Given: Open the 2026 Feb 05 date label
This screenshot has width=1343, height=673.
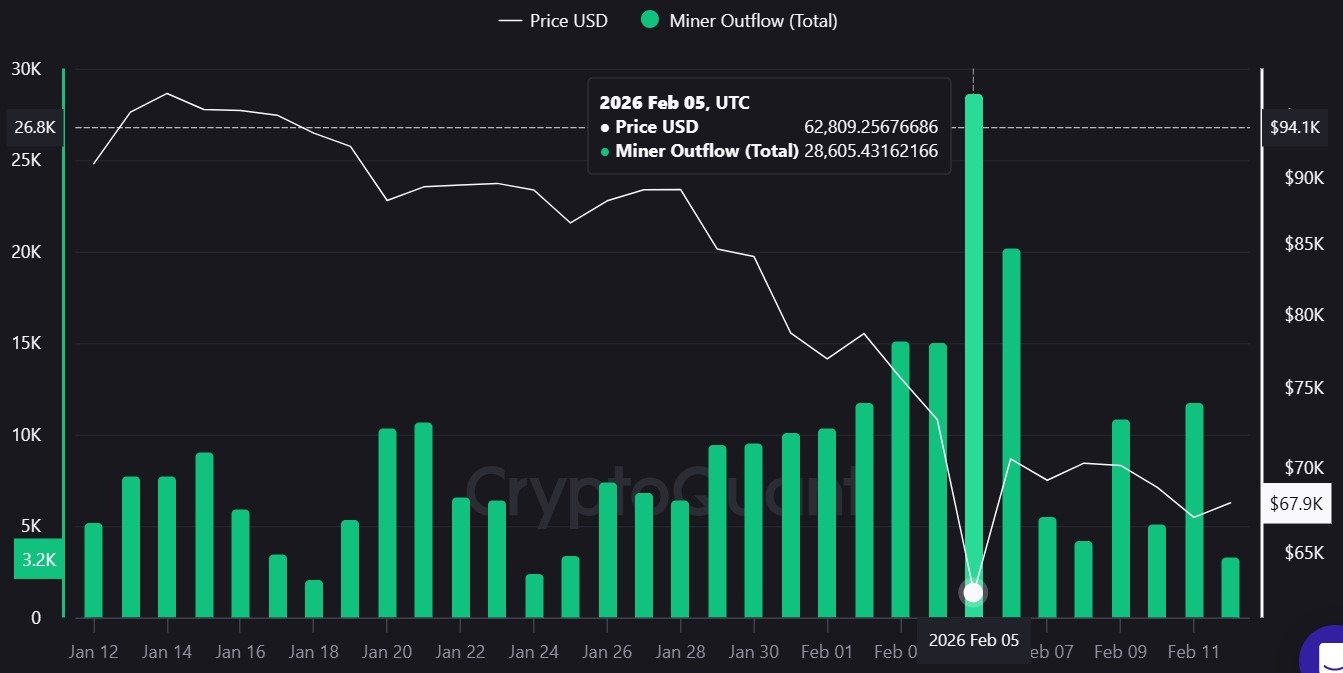Looking at the screenshot, I should [972, 640].
